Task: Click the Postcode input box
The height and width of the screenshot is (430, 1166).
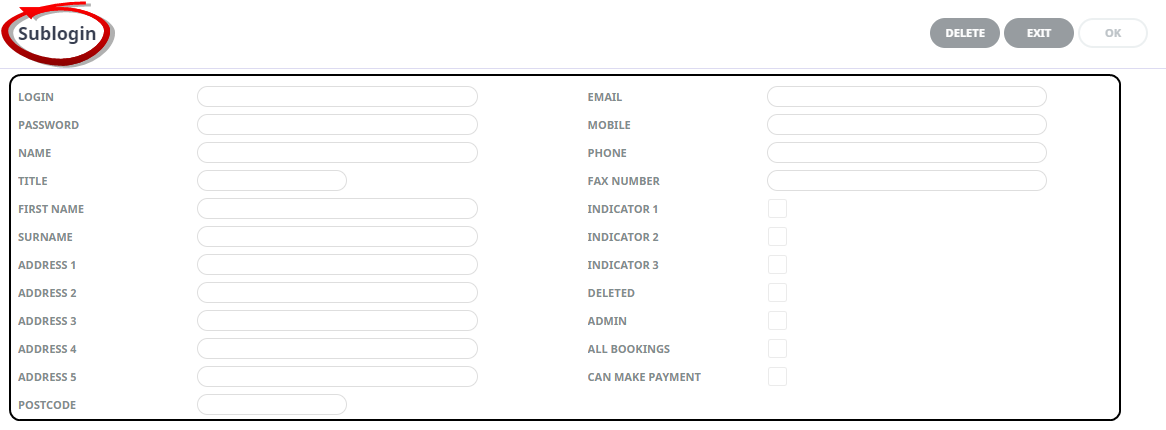Action: [x=271, y=405]
